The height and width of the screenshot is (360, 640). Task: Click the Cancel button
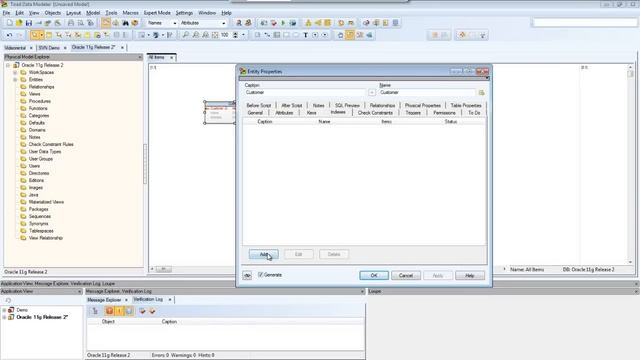[406, 276]
